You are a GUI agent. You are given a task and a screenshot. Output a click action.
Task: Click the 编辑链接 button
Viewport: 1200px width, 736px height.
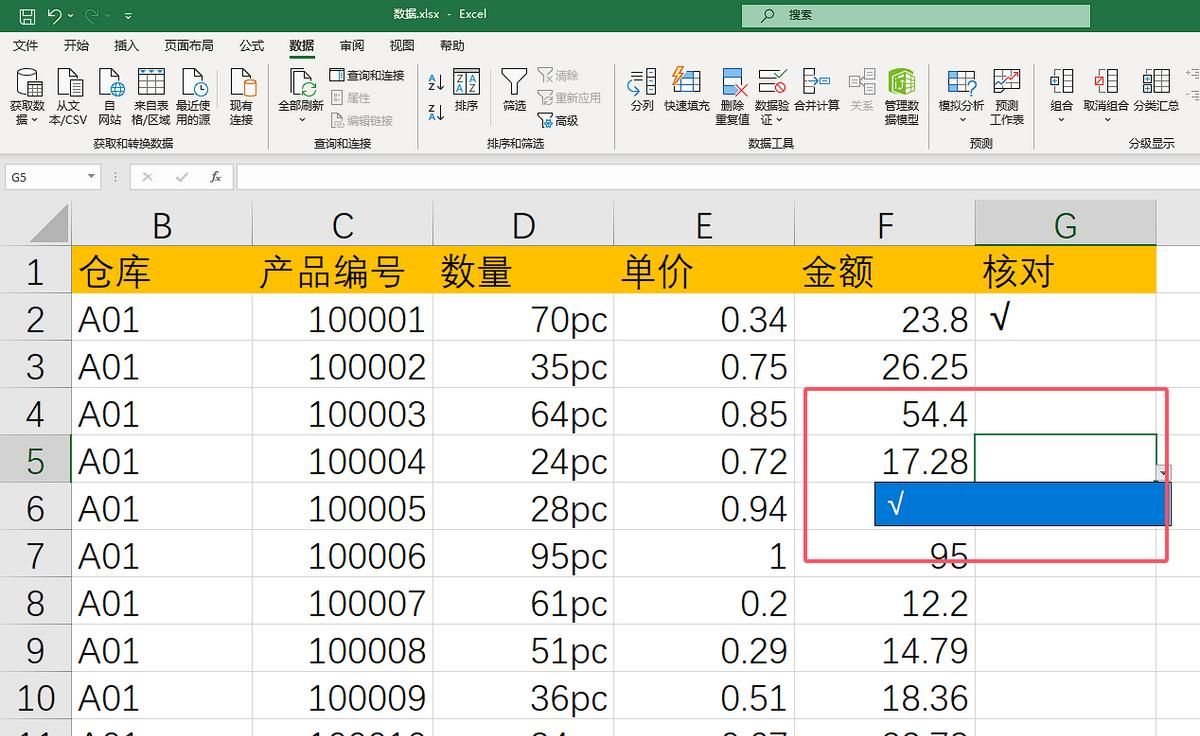(x=361, y=120)
